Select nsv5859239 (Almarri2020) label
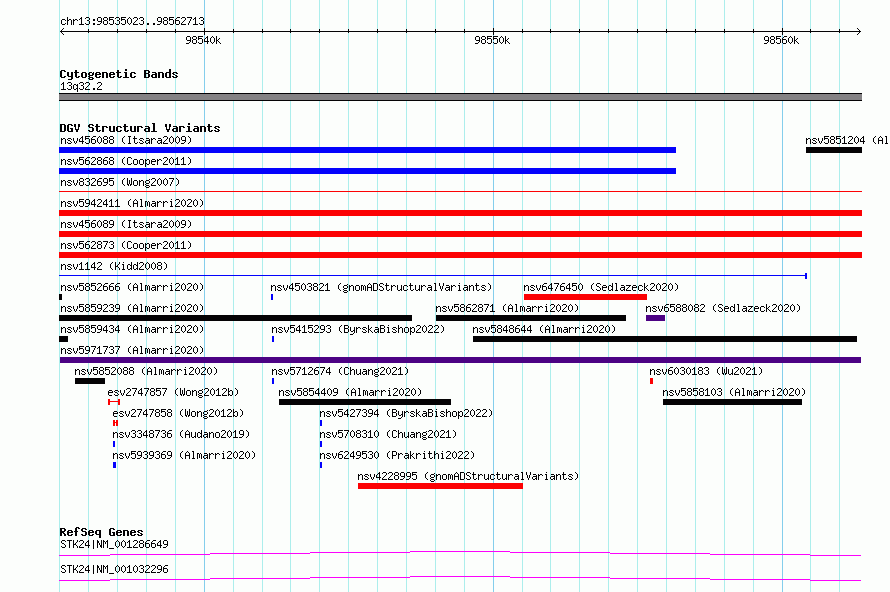 [132, 308]
